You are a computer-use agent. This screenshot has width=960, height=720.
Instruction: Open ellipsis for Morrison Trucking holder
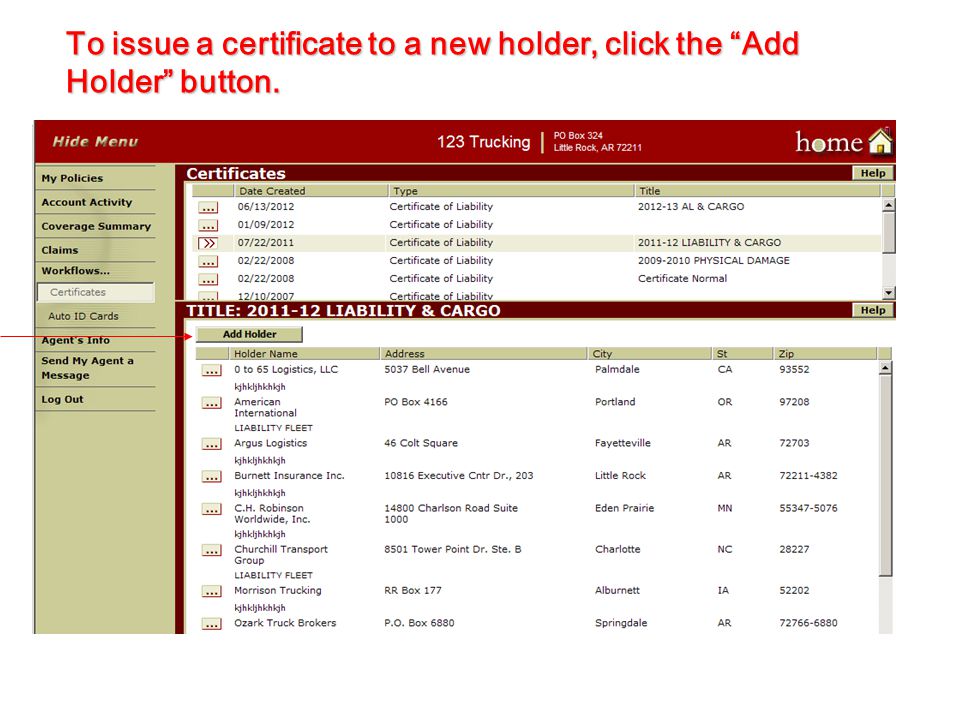point(212,592)
